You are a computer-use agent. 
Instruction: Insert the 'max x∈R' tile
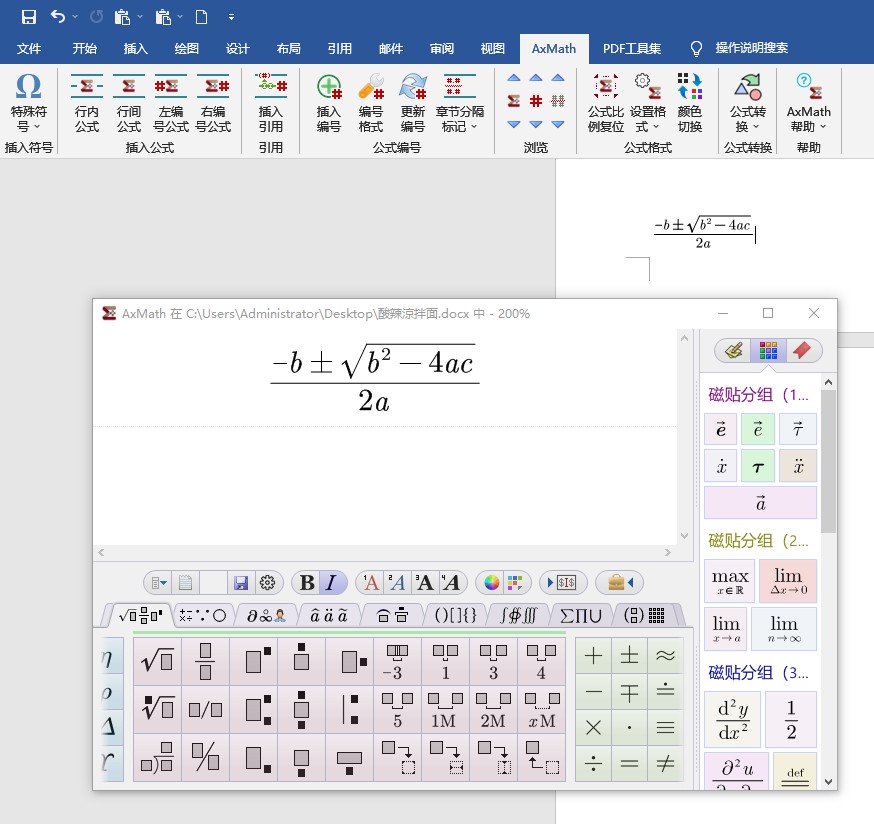pyautogui.click(x=730, y=581)
